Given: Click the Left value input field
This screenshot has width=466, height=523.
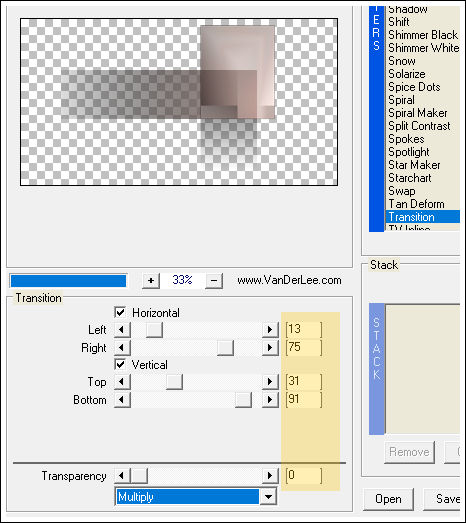Looking at the screenshot, I should pos(304,330).
